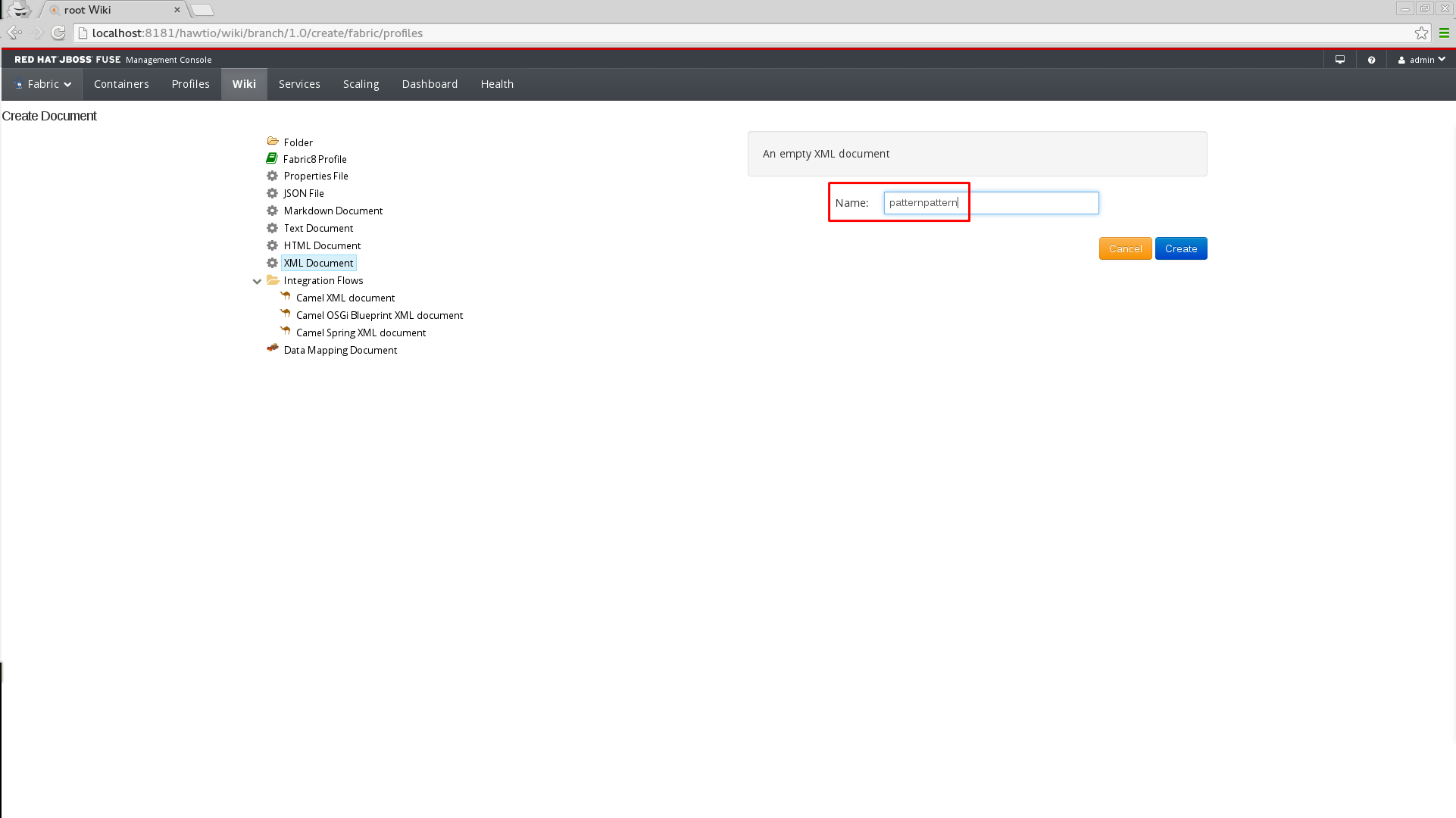Click the monitor icon in top bar
Image resolution: width=1456 pixels, height=818 pixels.
coord(1340,60)
